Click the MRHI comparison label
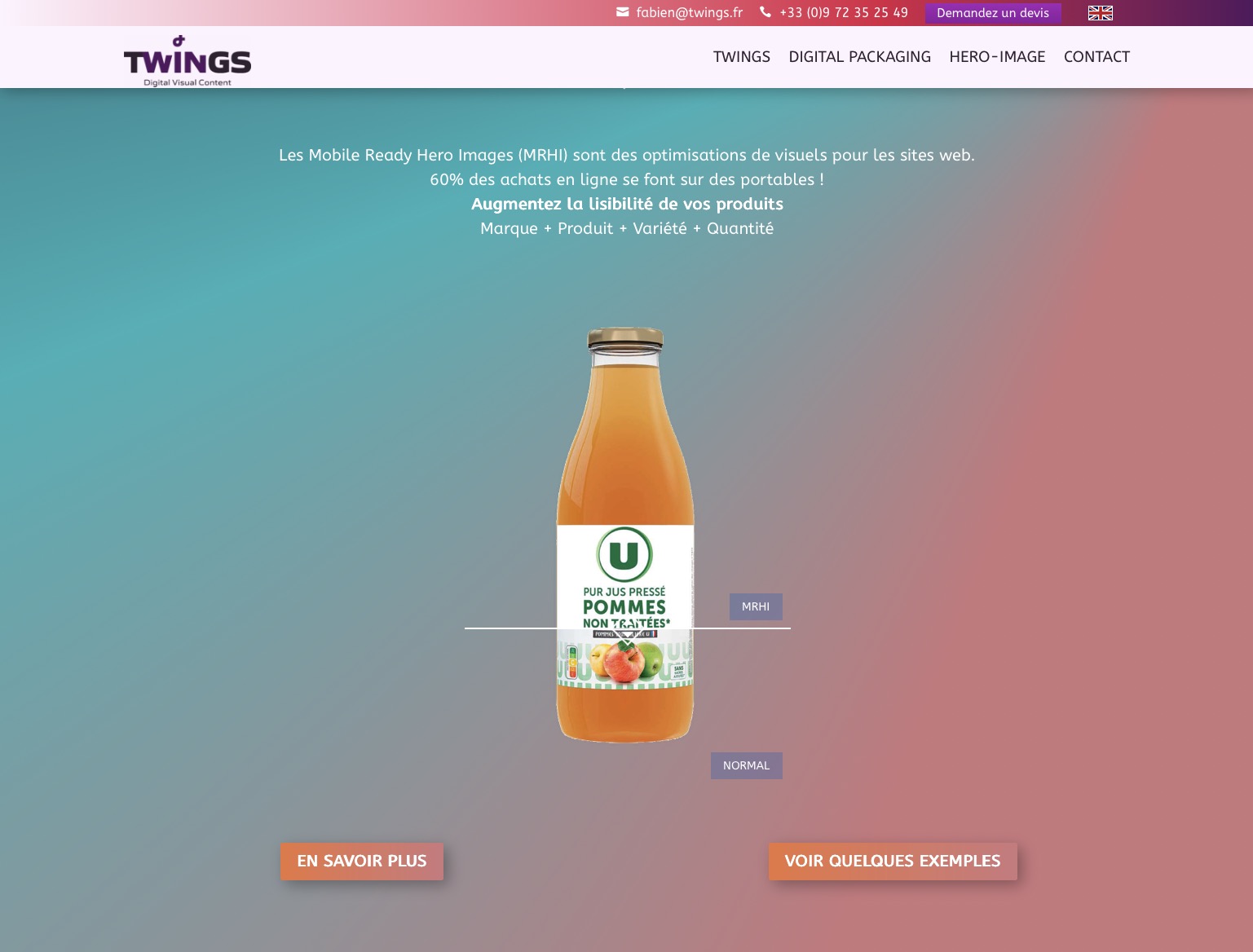The width and height of the screenshot is (1253, 952). (x=755, y=606)
